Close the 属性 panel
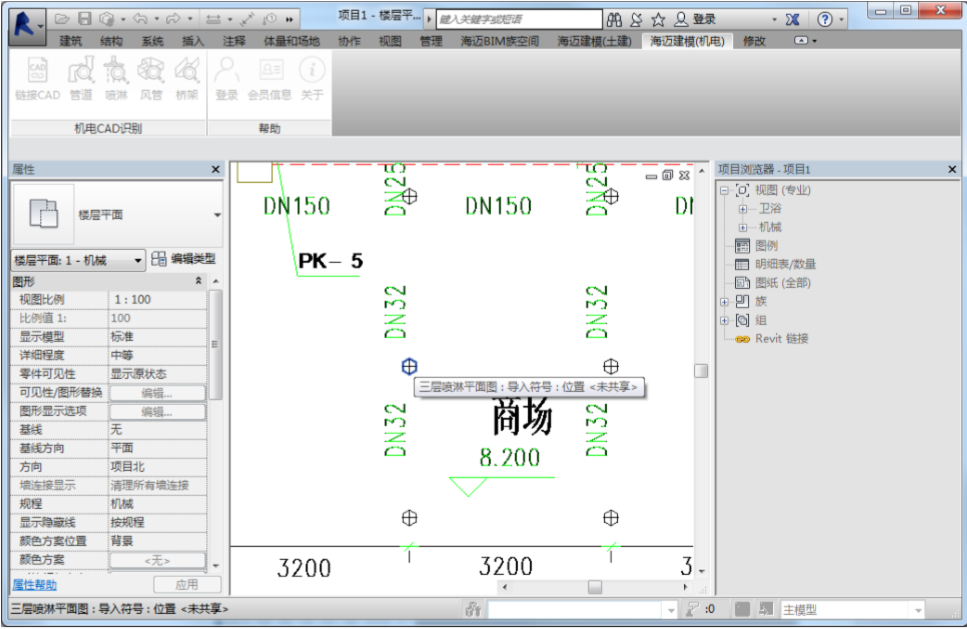967x629 pixels. tap(215, 169)
